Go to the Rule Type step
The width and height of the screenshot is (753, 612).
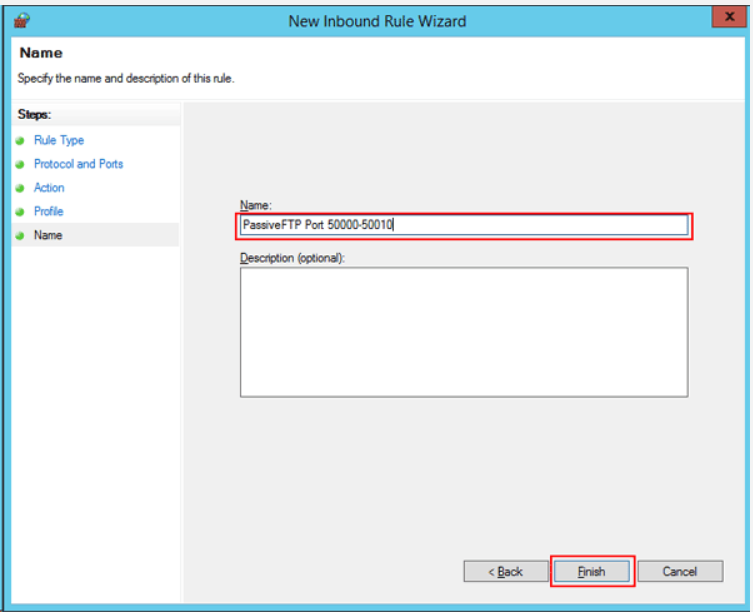pyautogui.click(x=59, y=140)
